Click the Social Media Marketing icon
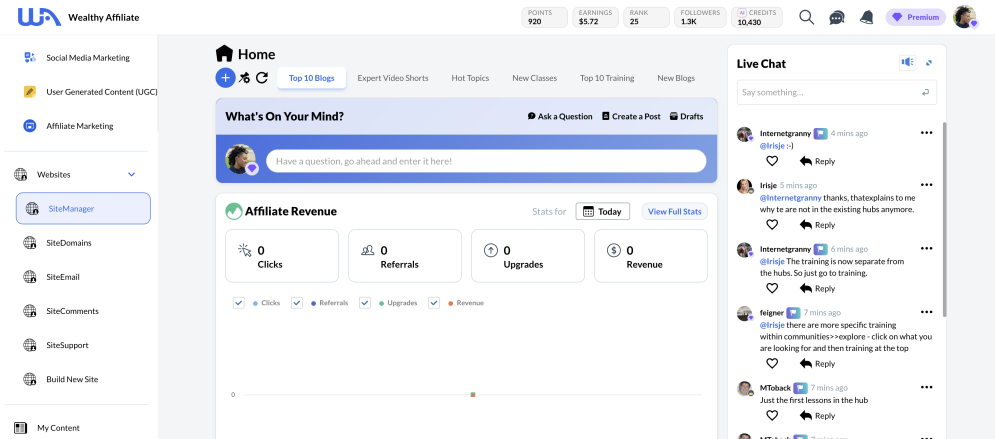Viewport: 995px width, 439px height. (x=30, y=58)
